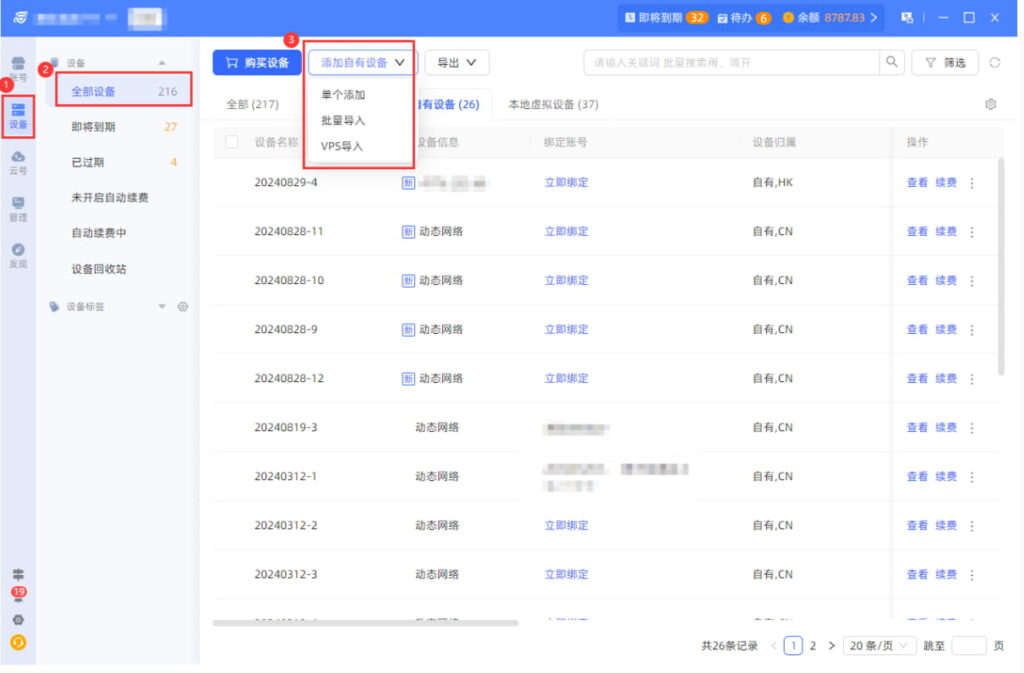Screen dimensions: 1024x673
Task: Click the vertical scrollbar of table
Action: tap(1000, 266)
